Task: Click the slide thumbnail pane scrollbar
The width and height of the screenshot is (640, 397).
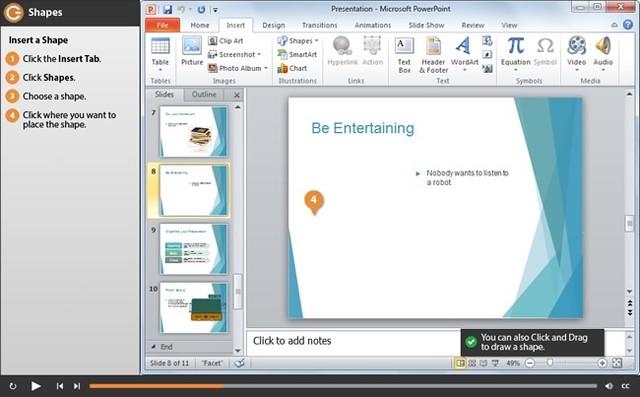Action: (238, 292)
